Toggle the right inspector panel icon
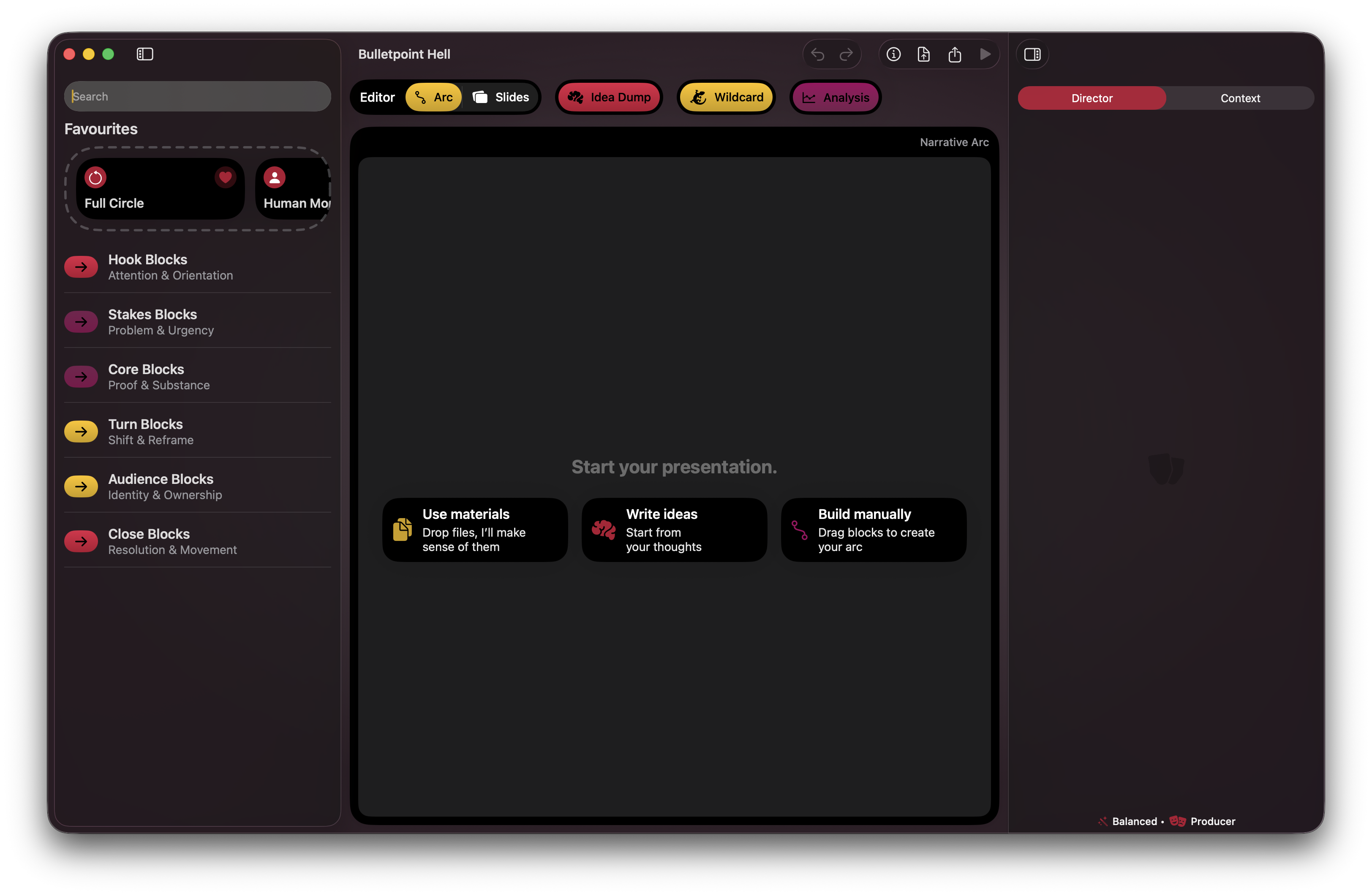Image resolution: width=1372 pixels, height=896 pixels. coord(1032,54)
